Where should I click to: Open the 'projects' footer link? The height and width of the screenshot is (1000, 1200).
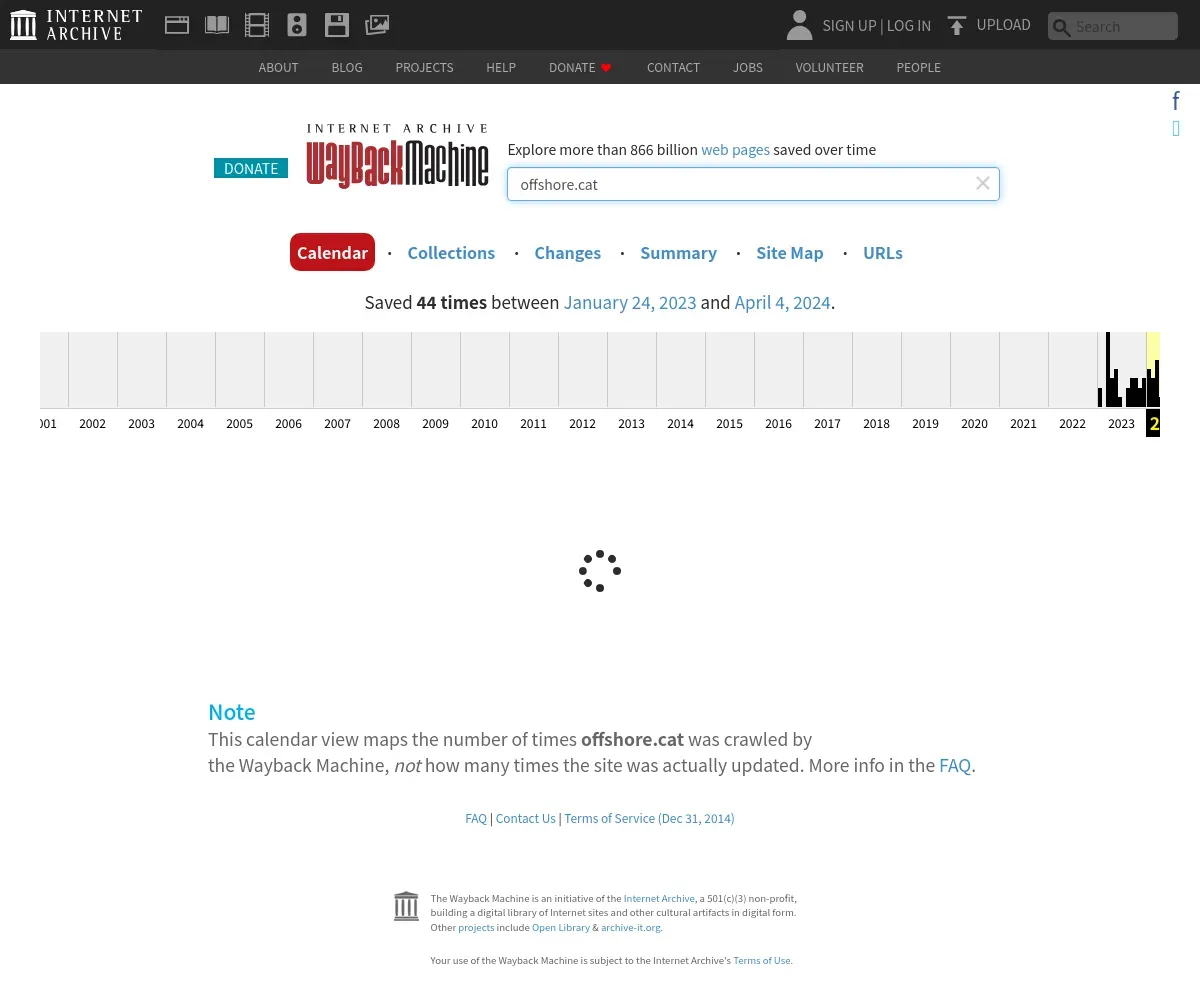coord(476,927)
